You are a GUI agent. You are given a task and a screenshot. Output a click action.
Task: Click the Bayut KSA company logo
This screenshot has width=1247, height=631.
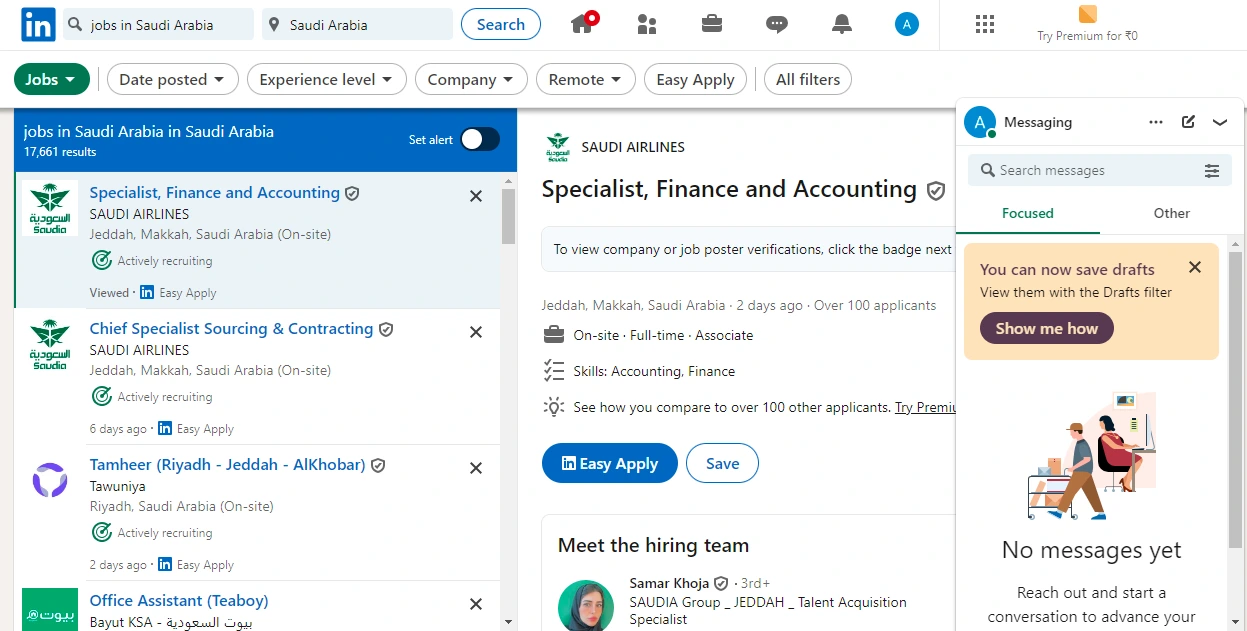point(50,609)
